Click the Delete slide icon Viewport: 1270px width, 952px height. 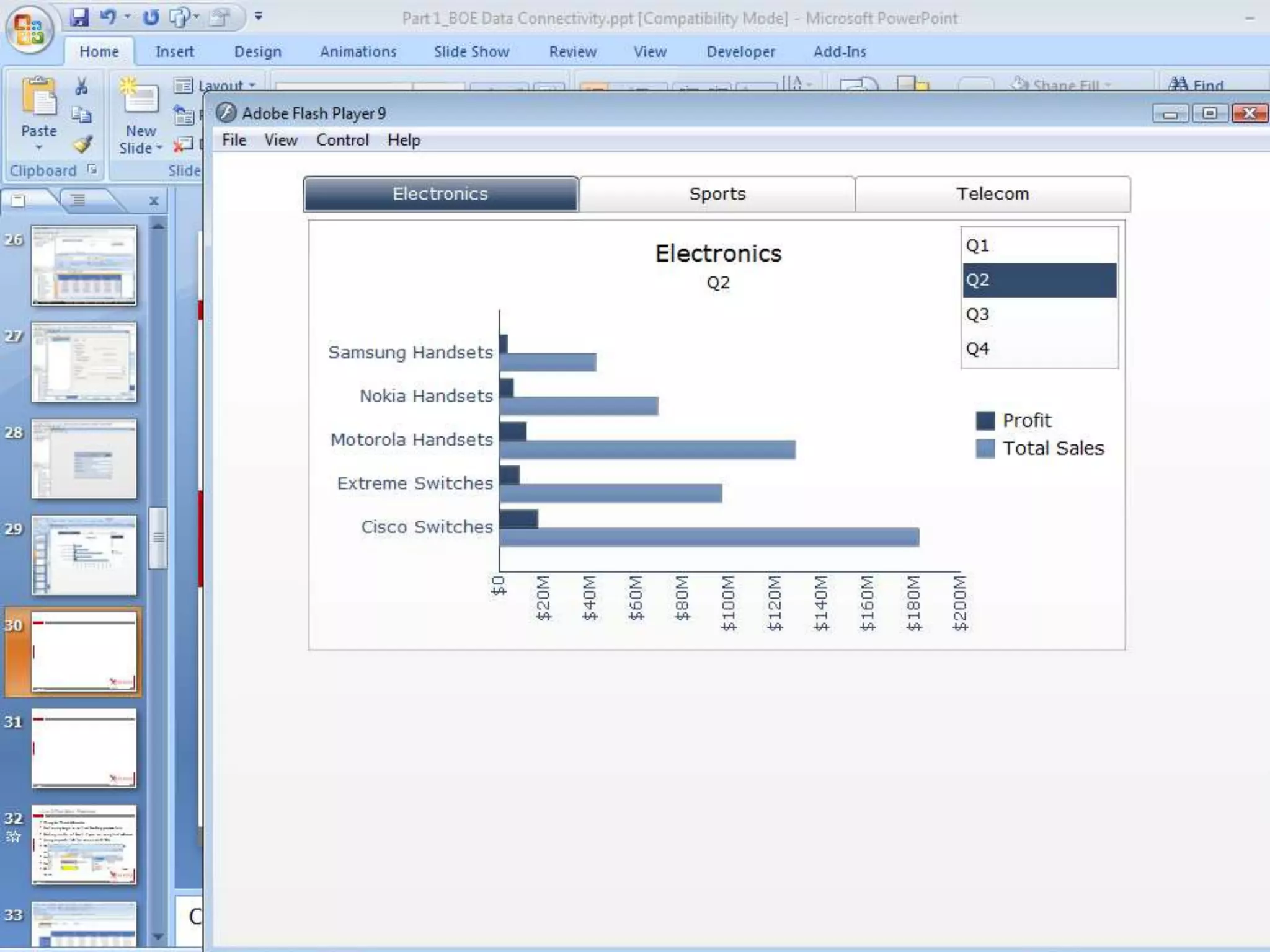coord(183,145)
